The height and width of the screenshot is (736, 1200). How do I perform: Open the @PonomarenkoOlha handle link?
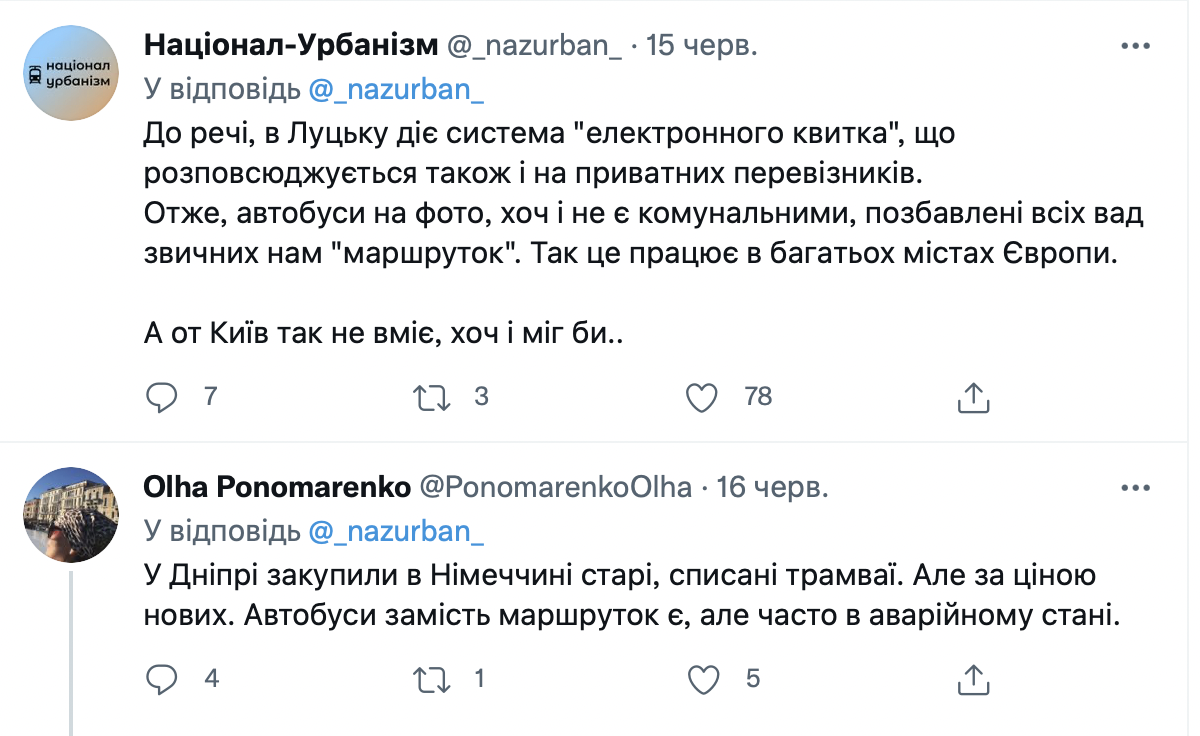[x=553, y=488]
